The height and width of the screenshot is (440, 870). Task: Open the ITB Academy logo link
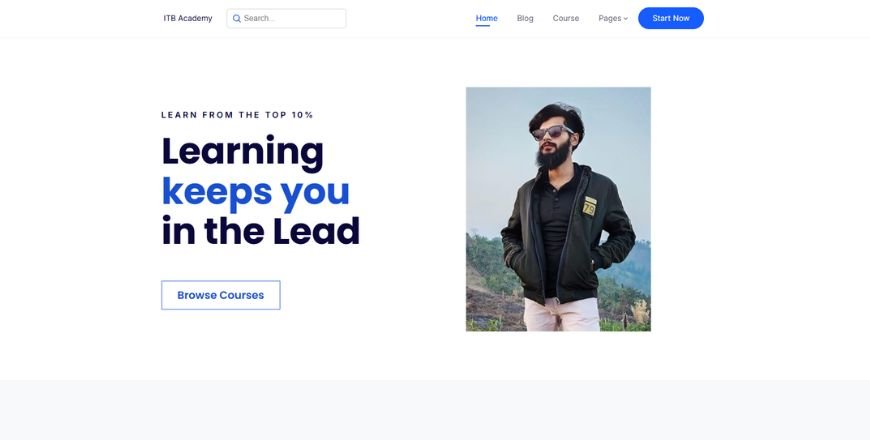188,18
